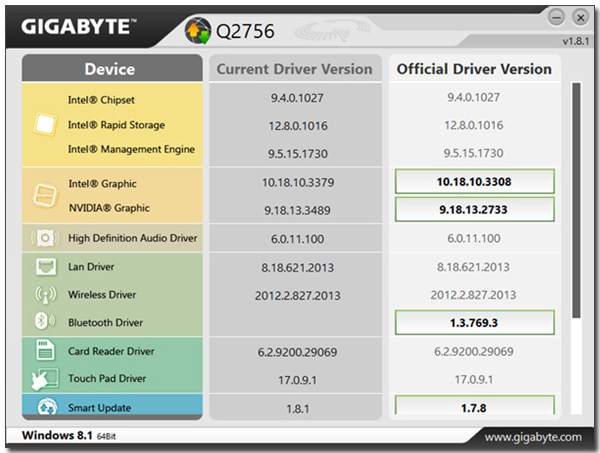Select the Intel® Chipset row label

101,100
